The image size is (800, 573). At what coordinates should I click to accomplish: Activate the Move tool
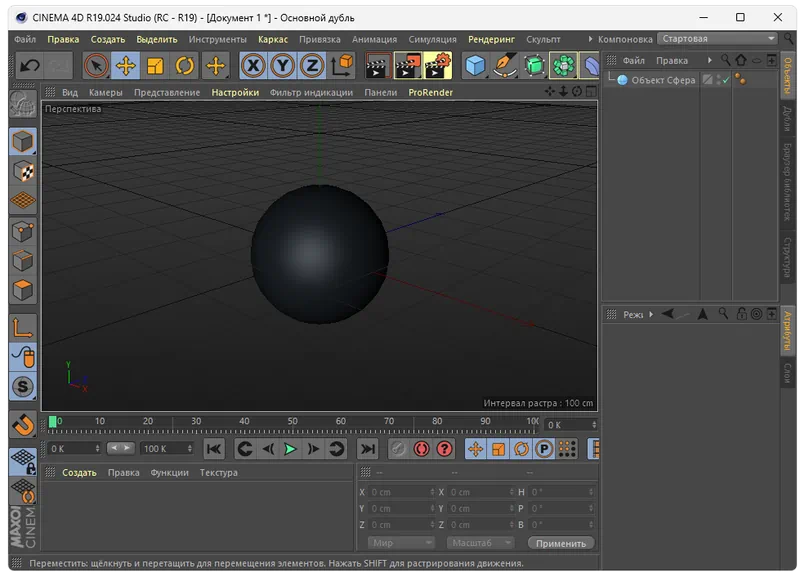(x=126, y=65)
